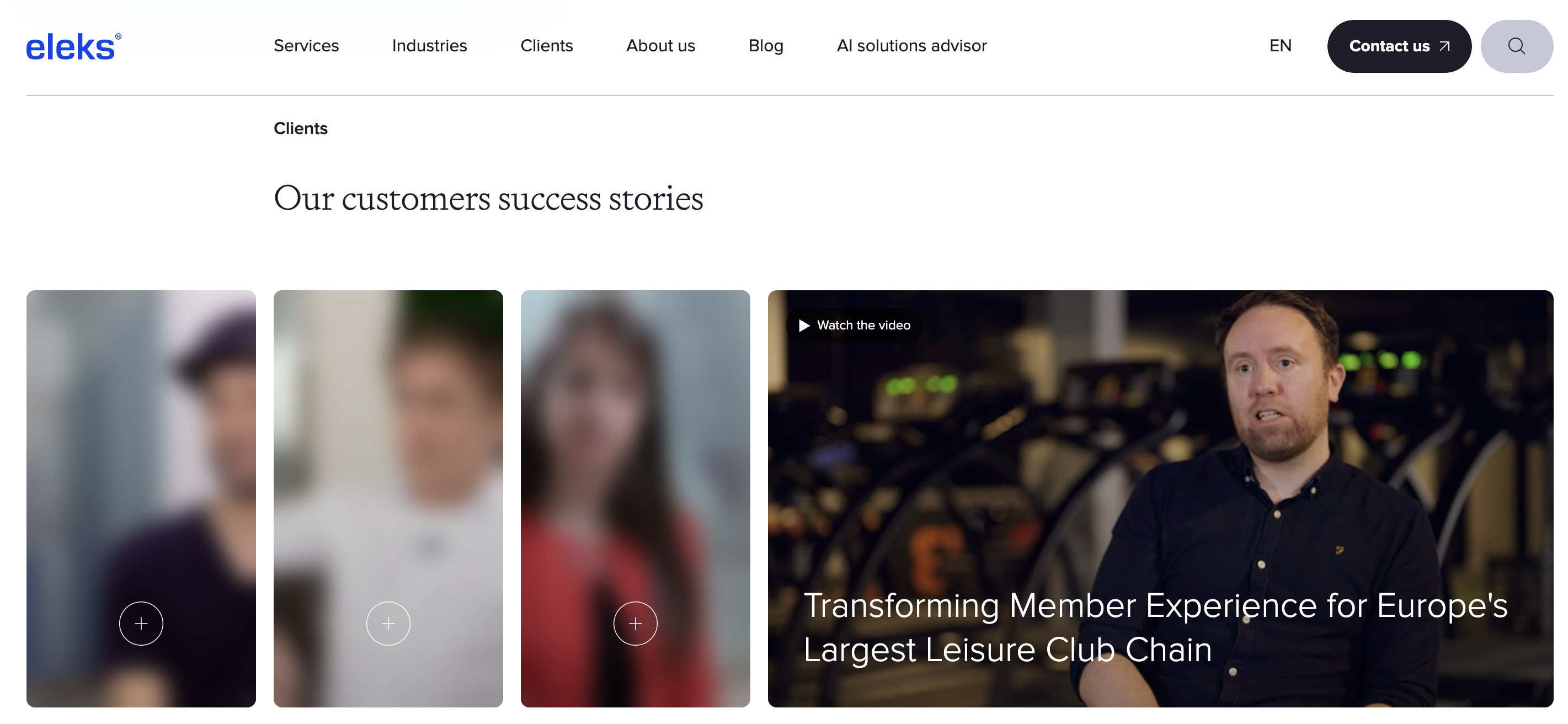
Task: Click the Watch the video button
Action: coord(855,326)
